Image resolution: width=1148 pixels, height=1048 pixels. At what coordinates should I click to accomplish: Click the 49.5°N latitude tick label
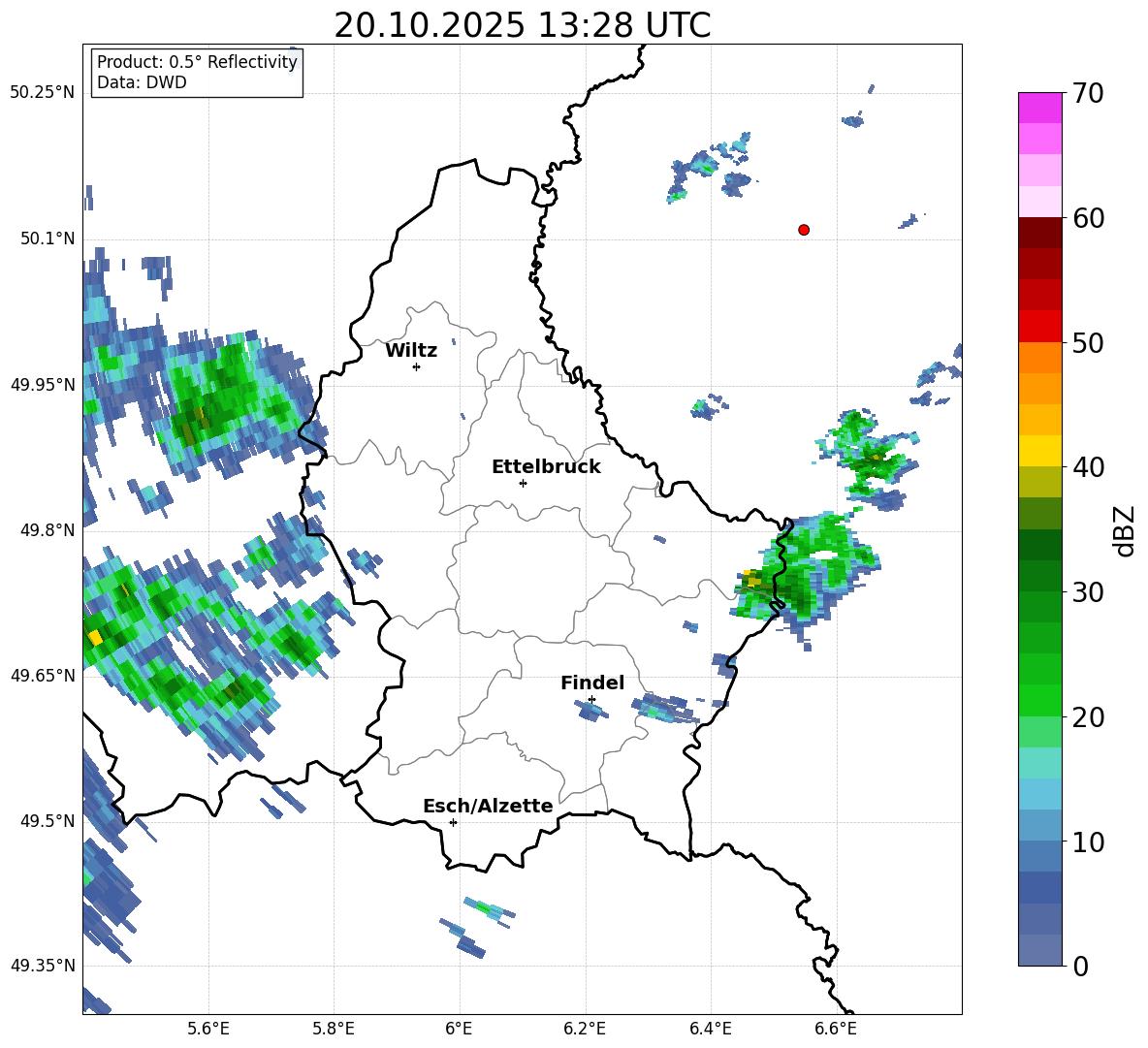(x=47, y=821)
